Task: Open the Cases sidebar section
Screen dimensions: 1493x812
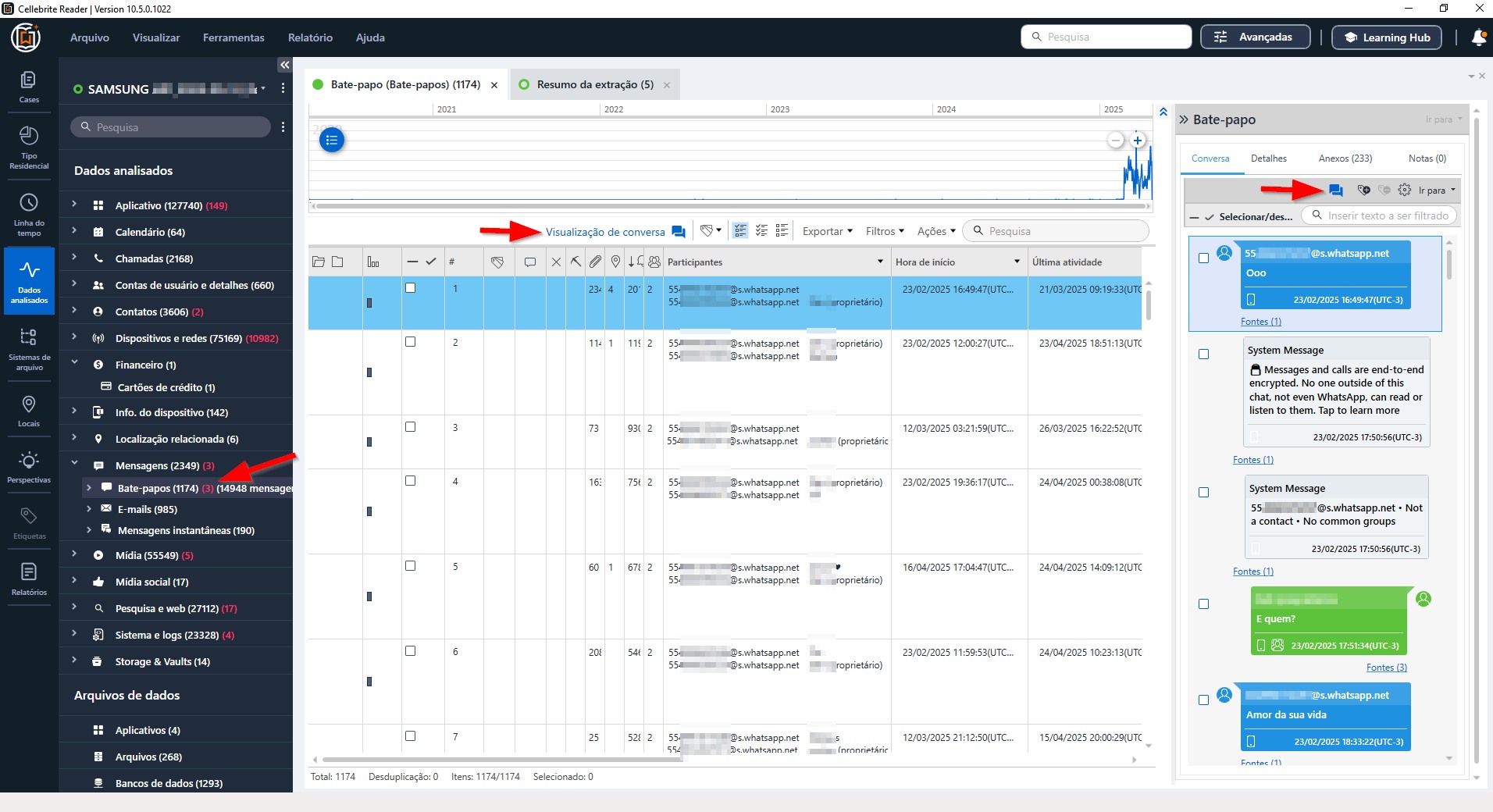Action: (29, 87)
